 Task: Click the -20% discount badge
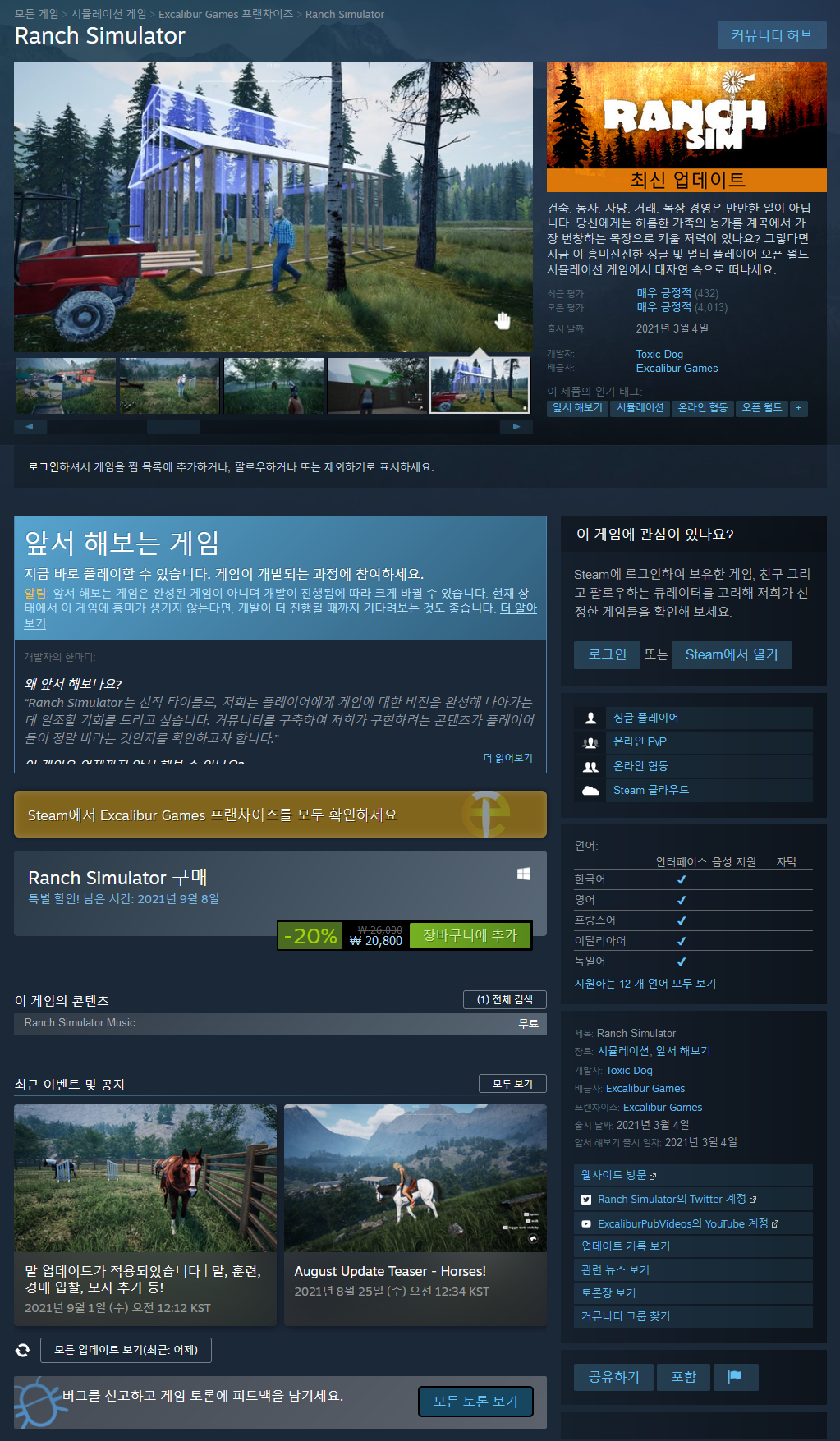coord(310,936)
